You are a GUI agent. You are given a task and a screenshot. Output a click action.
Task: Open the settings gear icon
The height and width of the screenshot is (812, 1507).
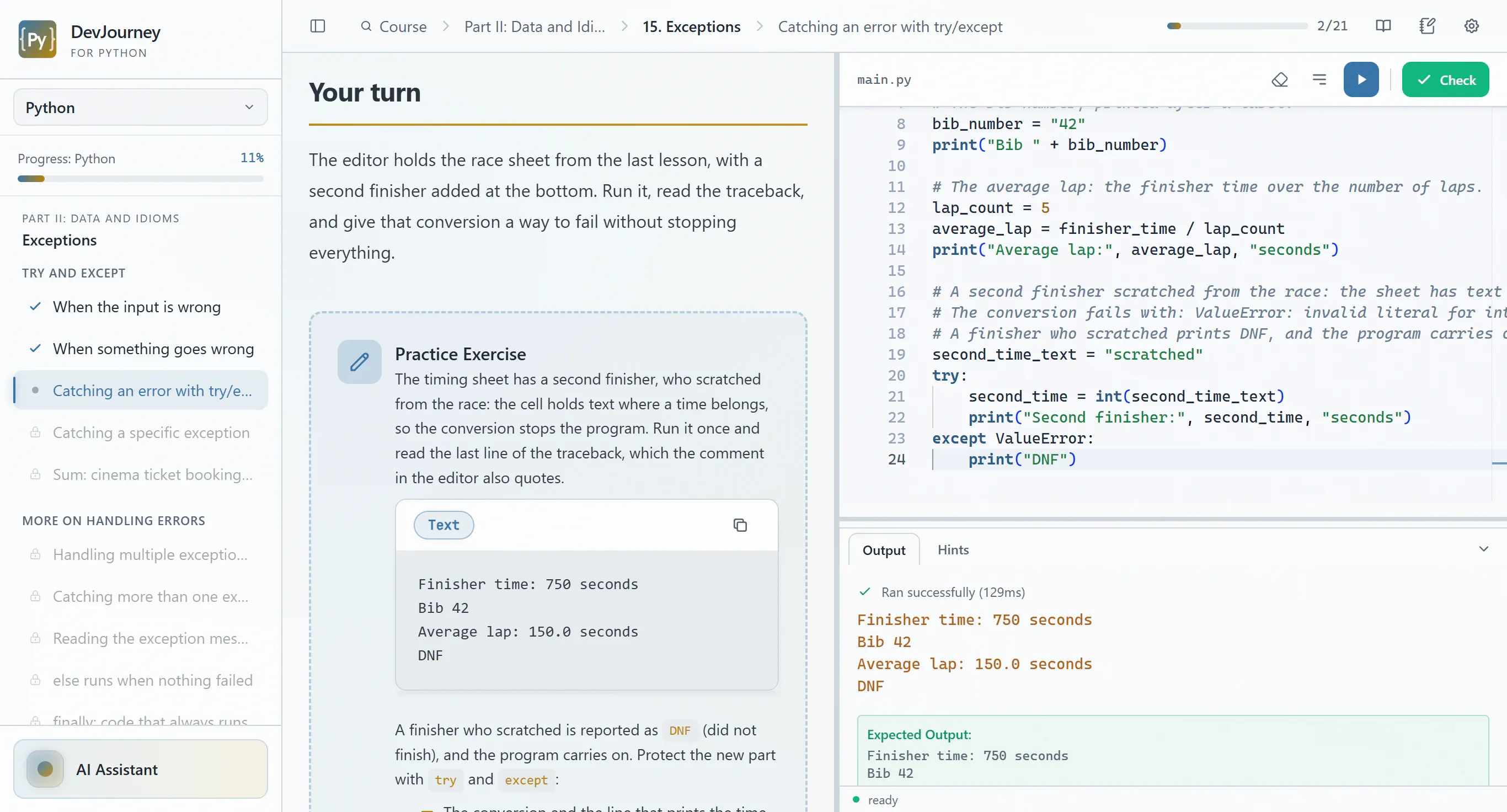pos(1471,26)
